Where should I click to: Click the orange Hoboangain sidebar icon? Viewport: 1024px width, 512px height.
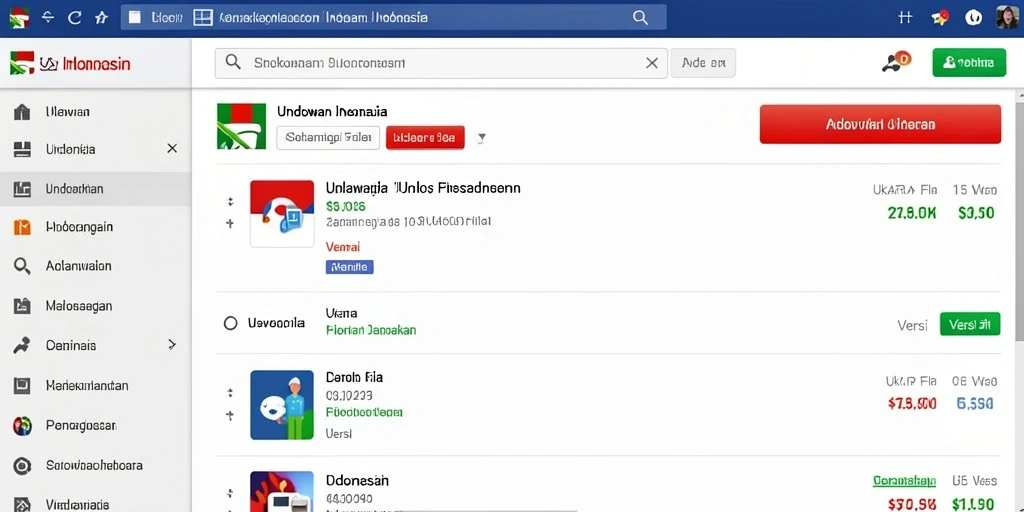pyautogui.click(x=22, y=227)
